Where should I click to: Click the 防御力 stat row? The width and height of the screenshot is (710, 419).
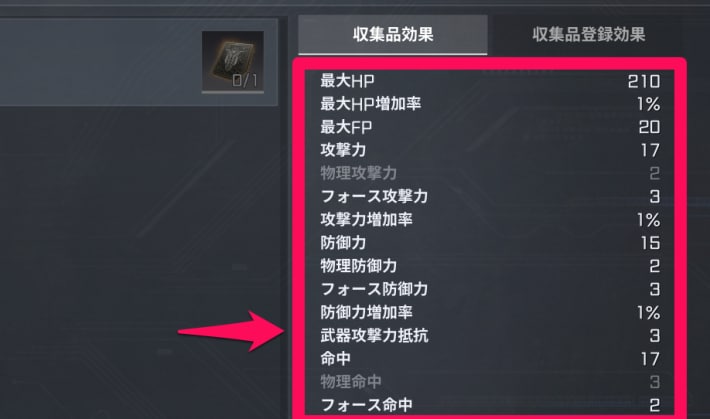coord(489,243)
